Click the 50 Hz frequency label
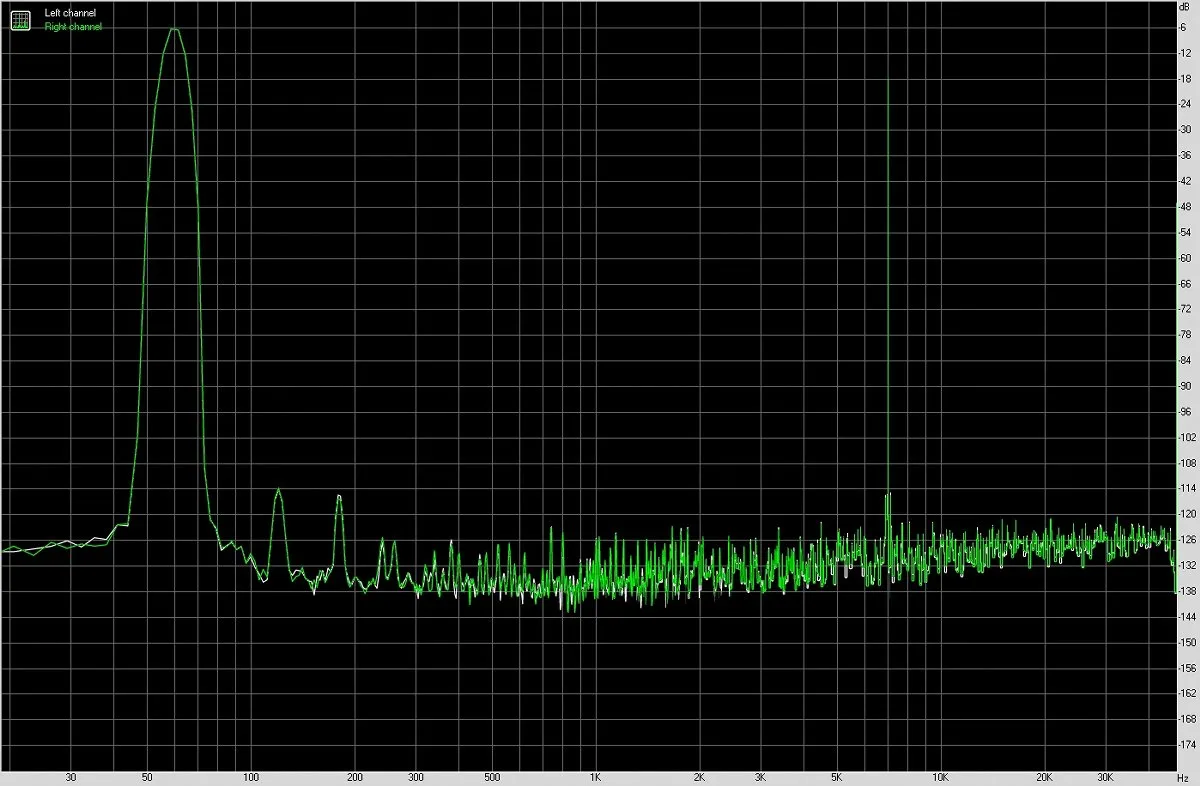 (147, 777)
